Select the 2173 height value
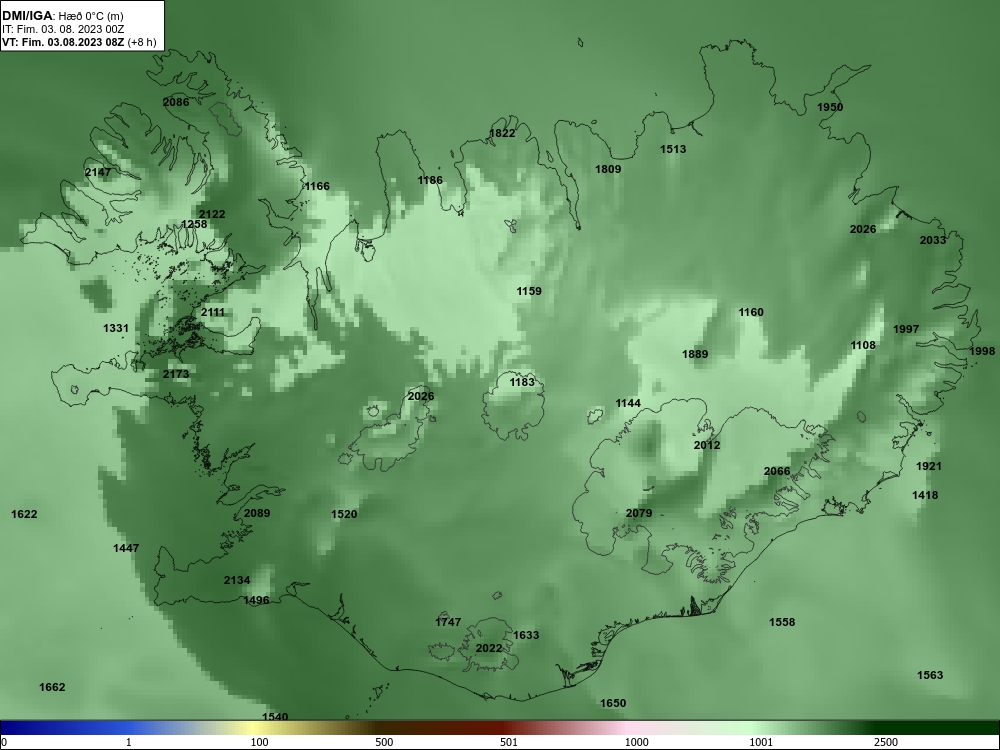The height and width of the screenshot is (750, 1000). tap(176, 374)
